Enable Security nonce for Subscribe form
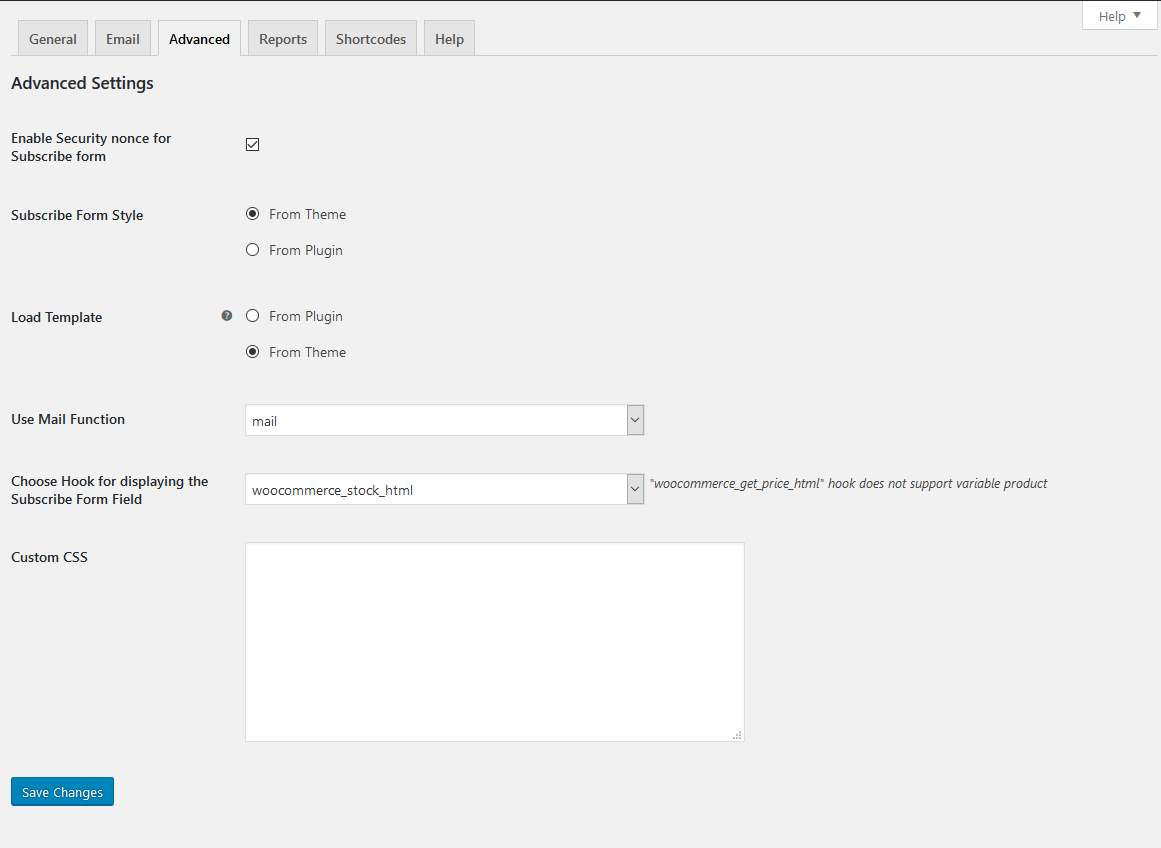This screenshot has height=848, width=1161. [252, 144]
